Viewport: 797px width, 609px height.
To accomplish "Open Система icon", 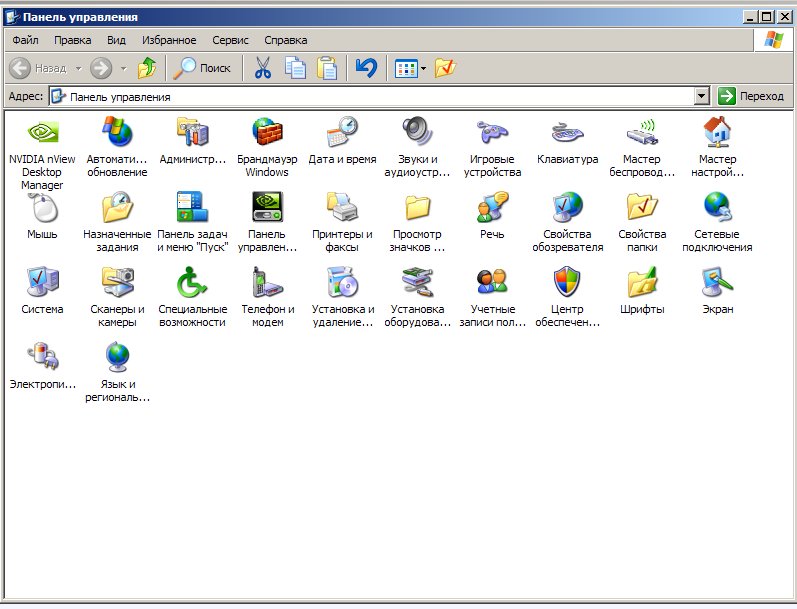I will [x=43, y=282].
